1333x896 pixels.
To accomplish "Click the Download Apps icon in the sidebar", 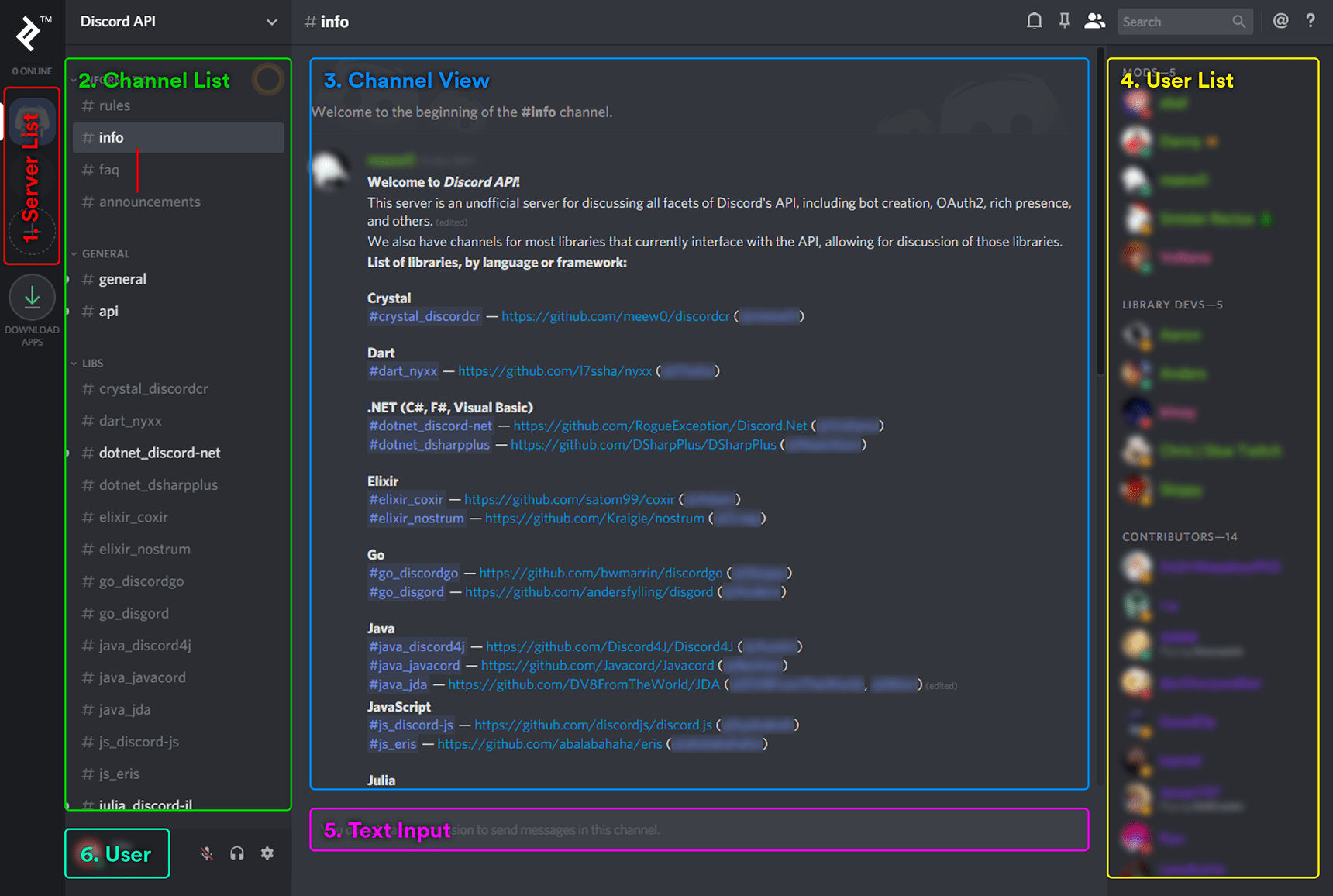I will (32, 297).
